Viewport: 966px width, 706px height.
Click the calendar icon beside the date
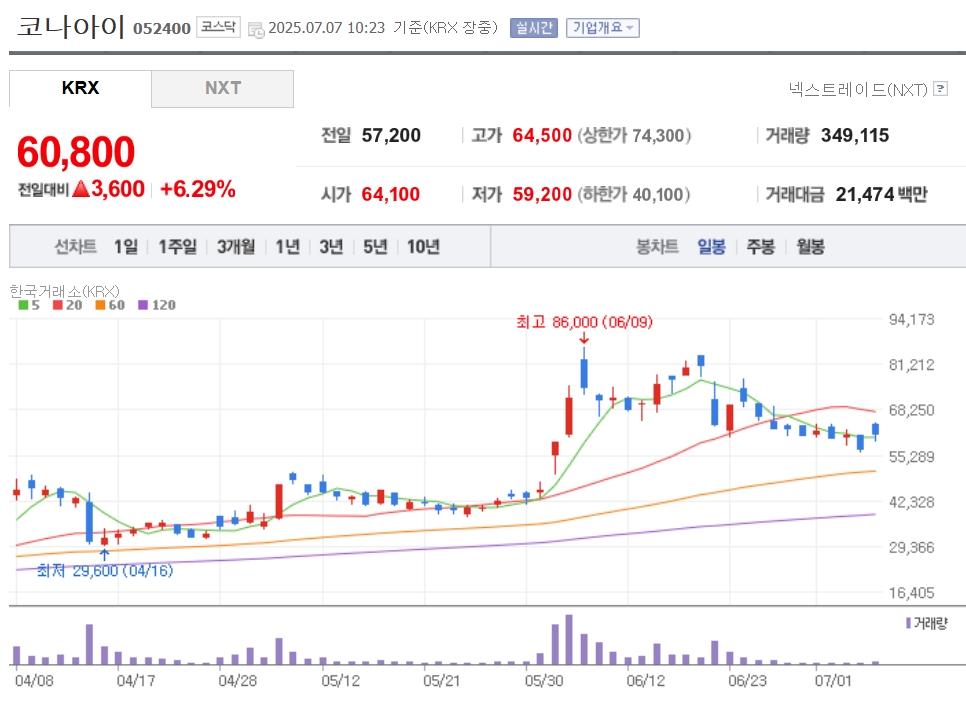pyautogui.click(x=256, y=30)
